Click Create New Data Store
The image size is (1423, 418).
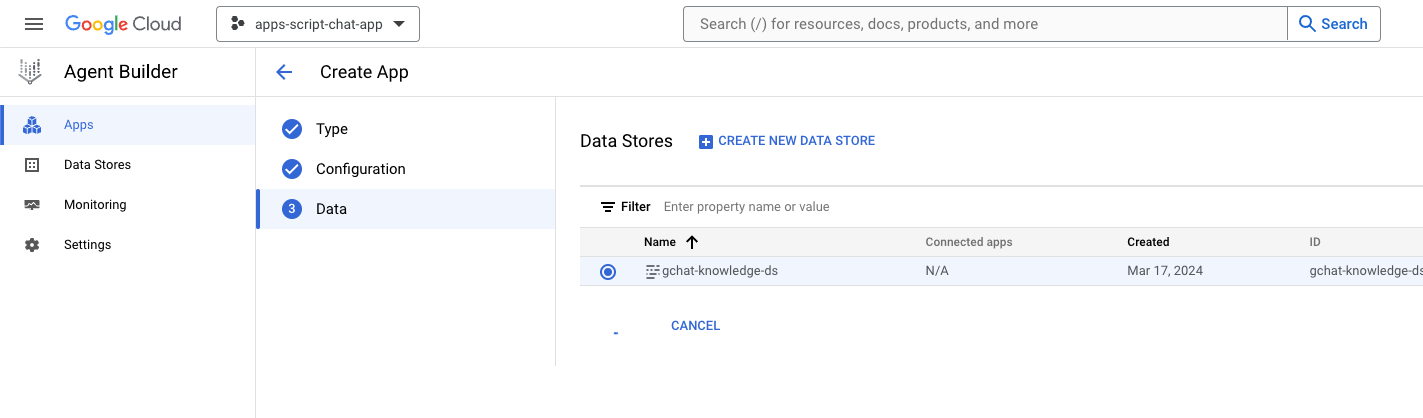(x=786, y=141)
